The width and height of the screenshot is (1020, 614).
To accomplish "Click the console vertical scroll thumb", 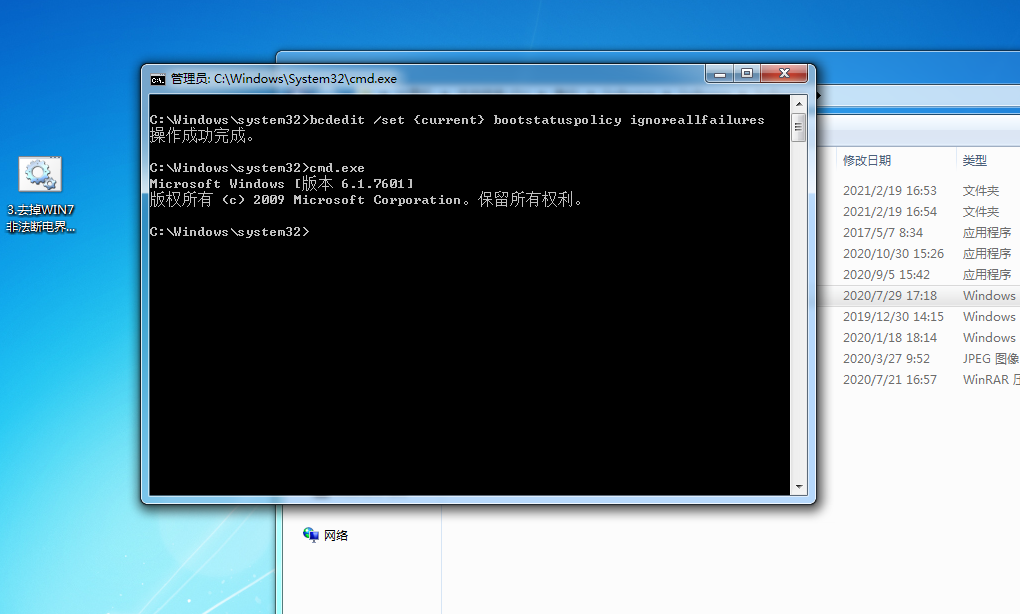I will (x=798, y=127).
